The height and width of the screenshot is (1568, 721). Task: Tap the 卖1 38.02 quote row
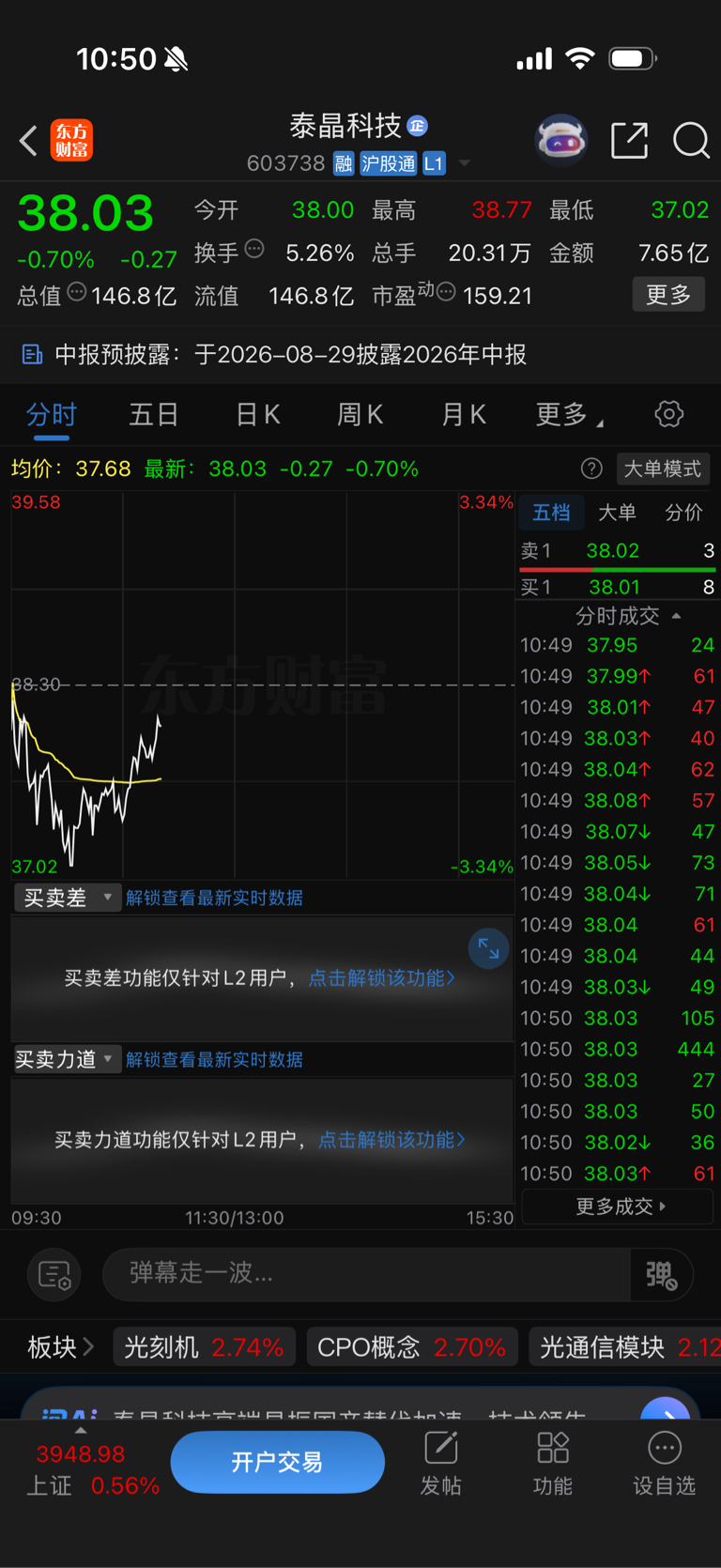click(618, 550)
